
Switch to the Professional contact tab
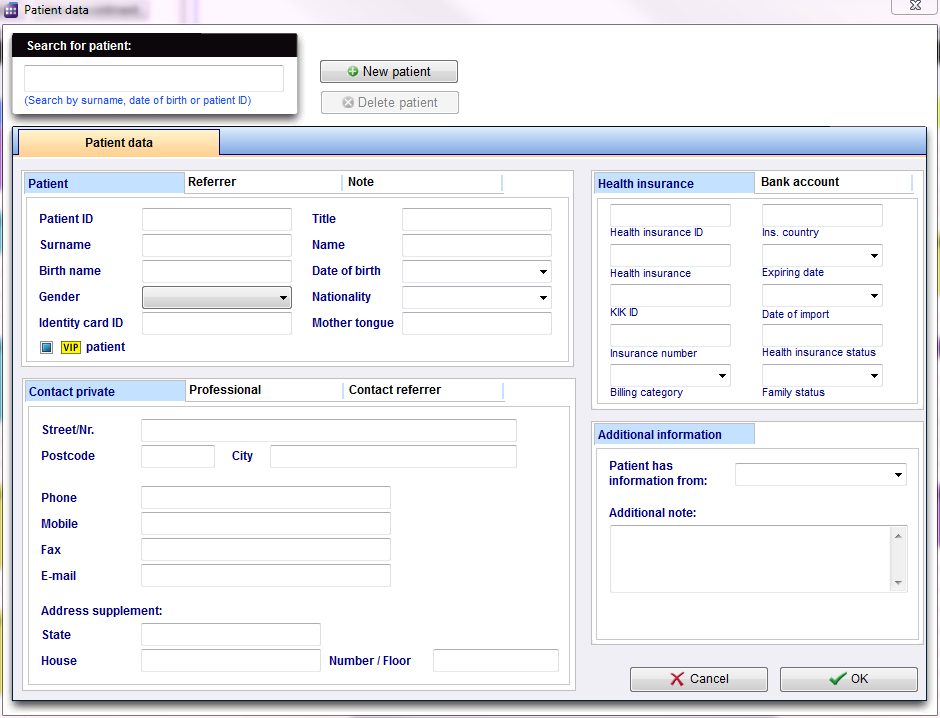[264, 390]
